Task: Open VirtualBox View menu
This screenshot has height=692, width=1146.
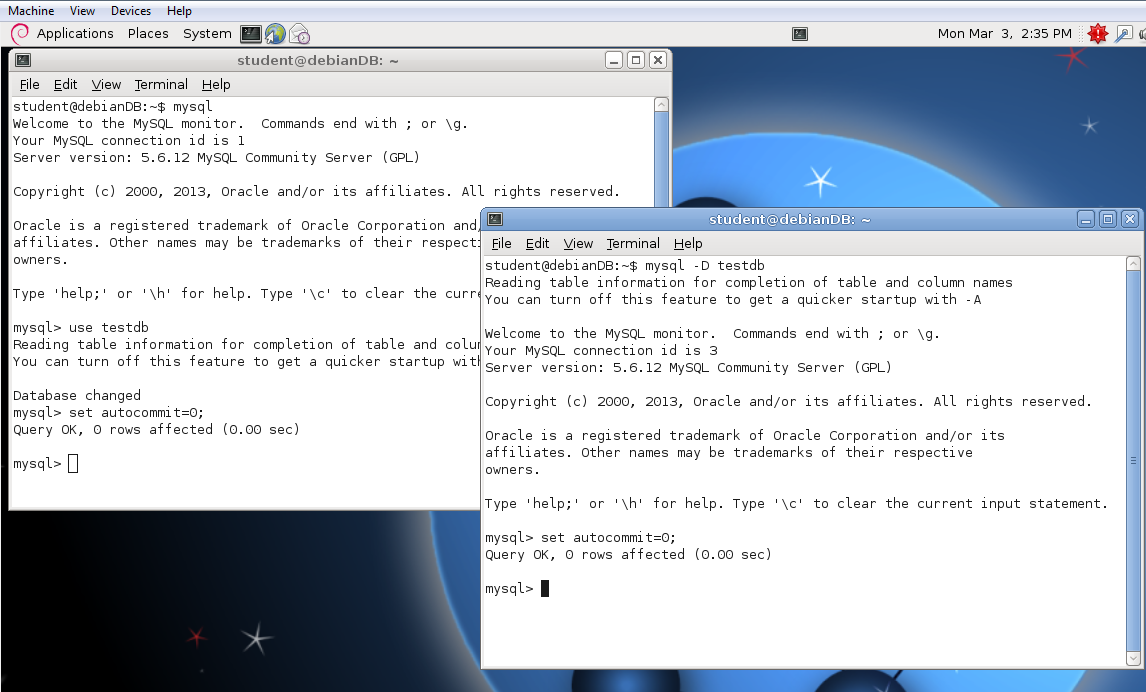Action: tap(82, 11)
